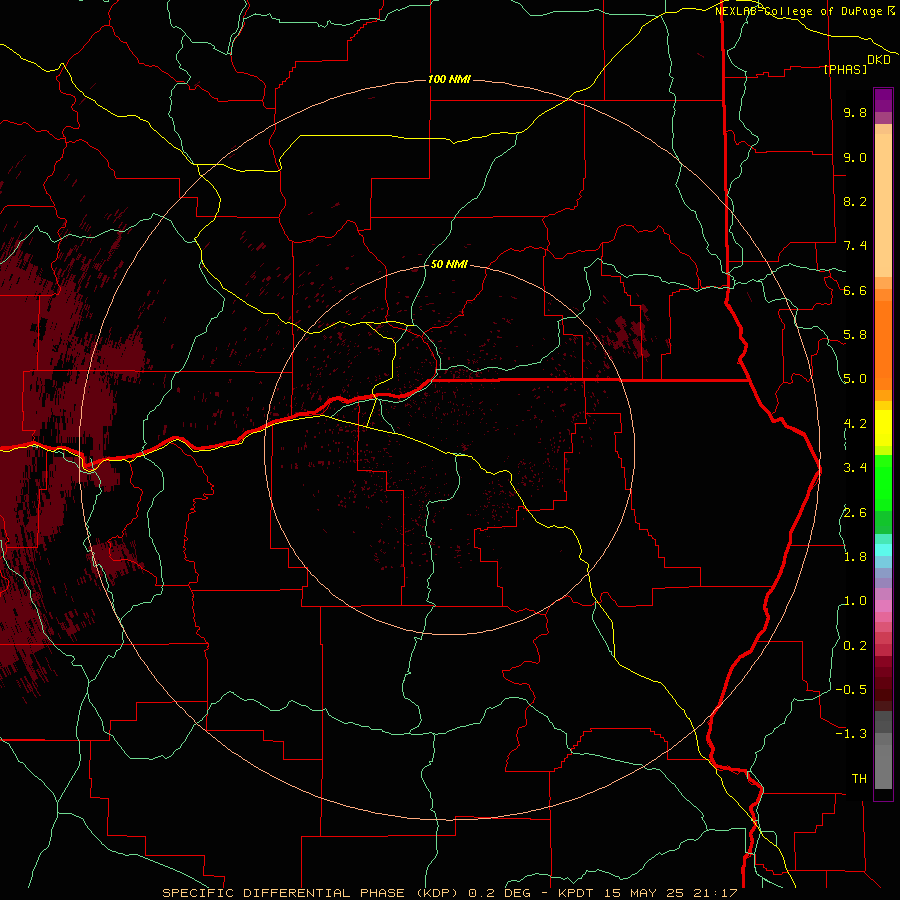Click the 5.0 value on the color scale
The height and width of the screenshot is (900, 900).
click(x=855, y=379)
